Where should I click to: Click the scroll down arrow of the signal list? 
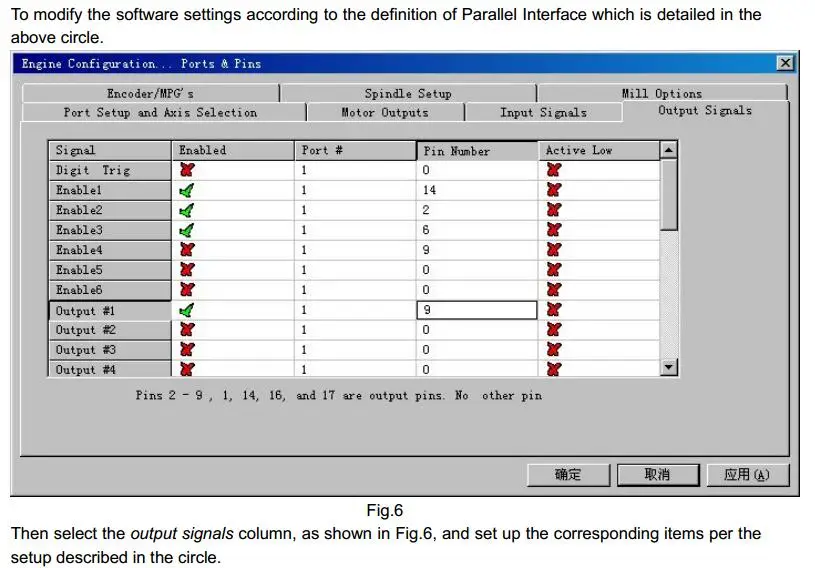670,368
